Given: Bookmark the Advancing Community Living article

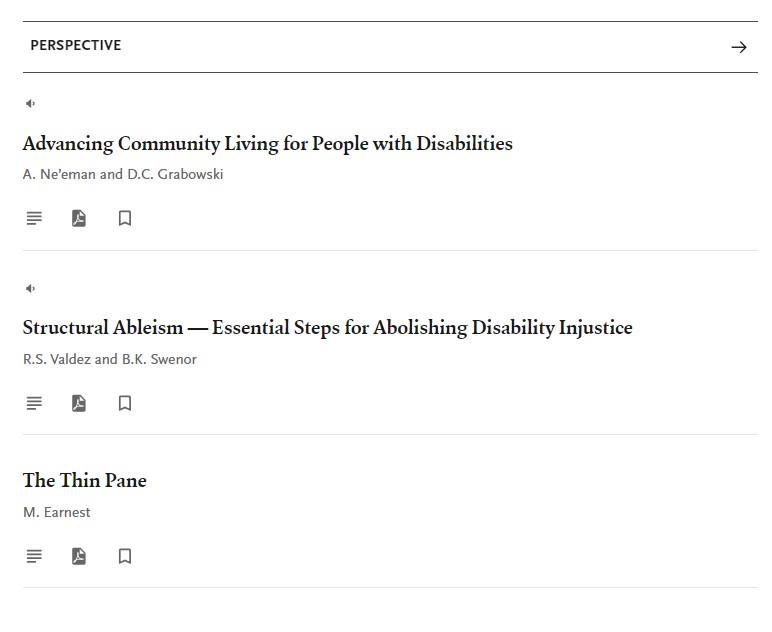Looking at the screenshot, I should click(125, 218).
